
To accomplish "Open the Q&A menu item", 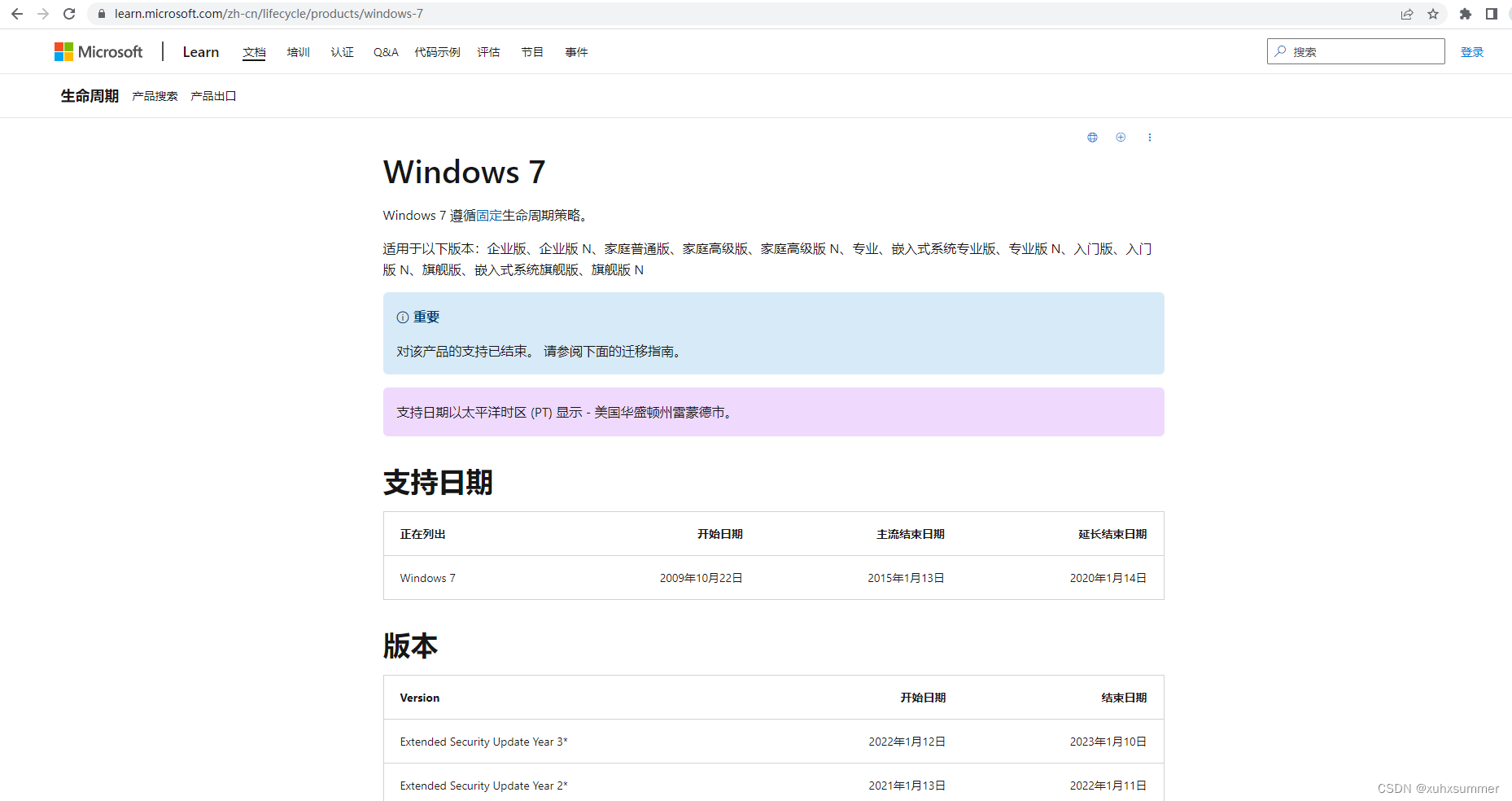I will [x=386, y=52].
